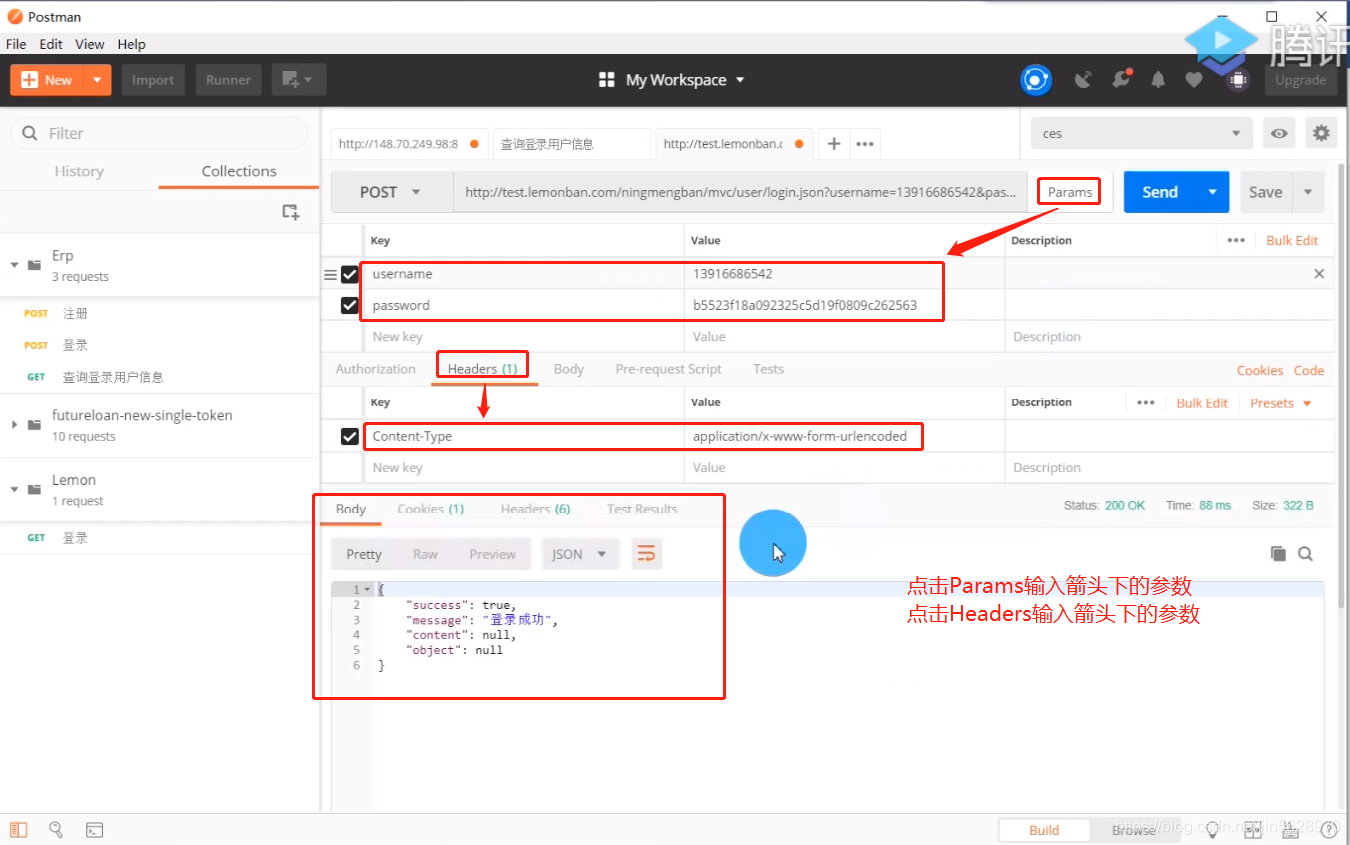The height and width of the screenshot is (845, 1350).
Task: Toggle the wrap lines icon
Action: pos(647,554)
